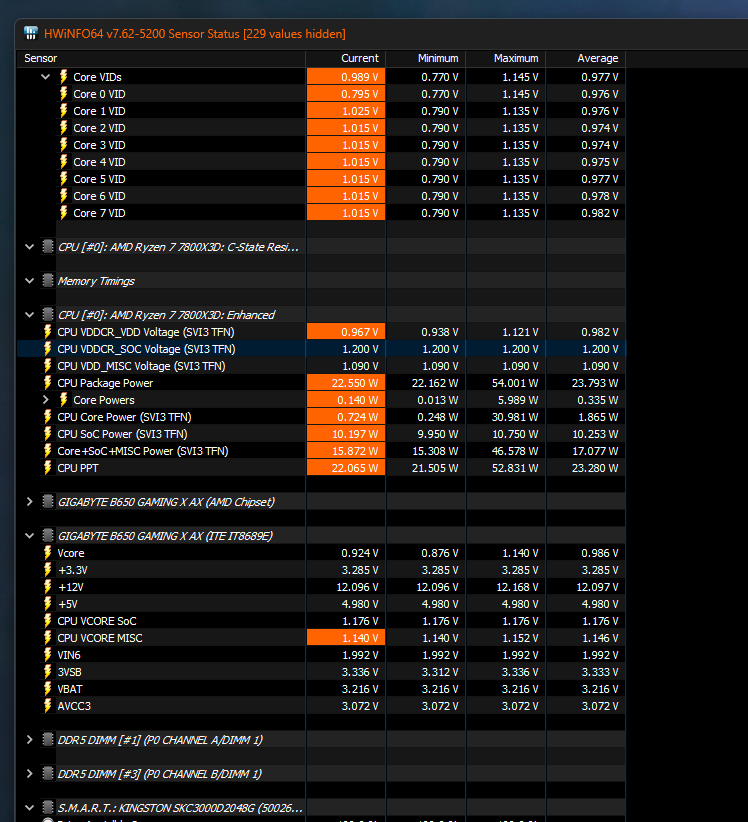
Task: Click the HWiNFO64 Sensor Status window title
Action: click(194, 34)
